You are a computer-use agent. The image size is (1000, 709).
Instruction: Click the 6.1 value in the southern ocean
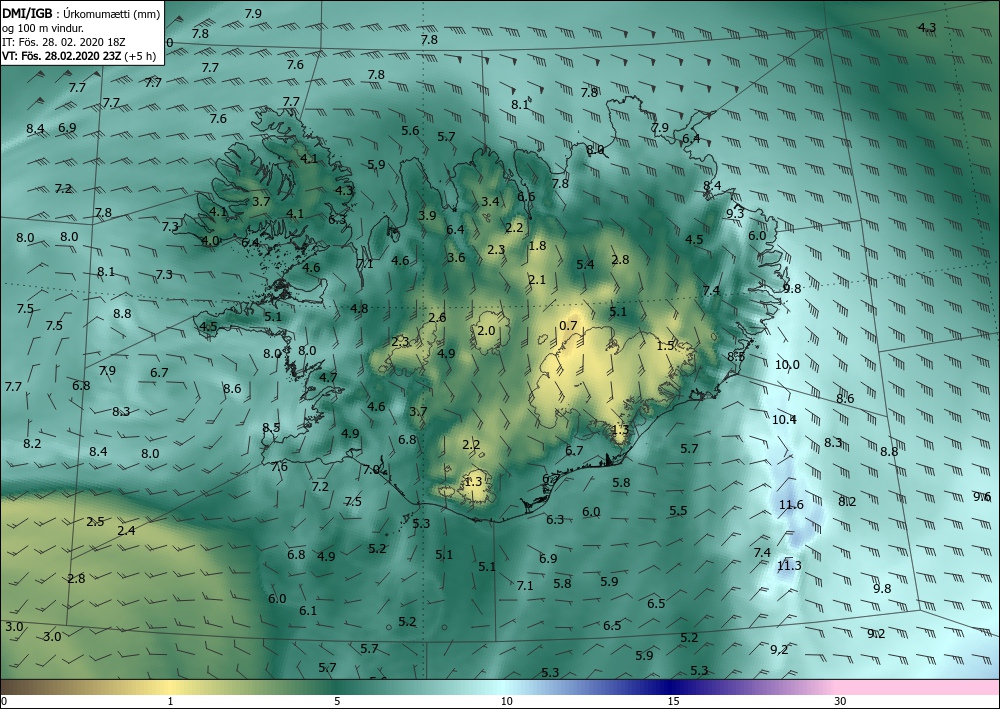[308, 610]
